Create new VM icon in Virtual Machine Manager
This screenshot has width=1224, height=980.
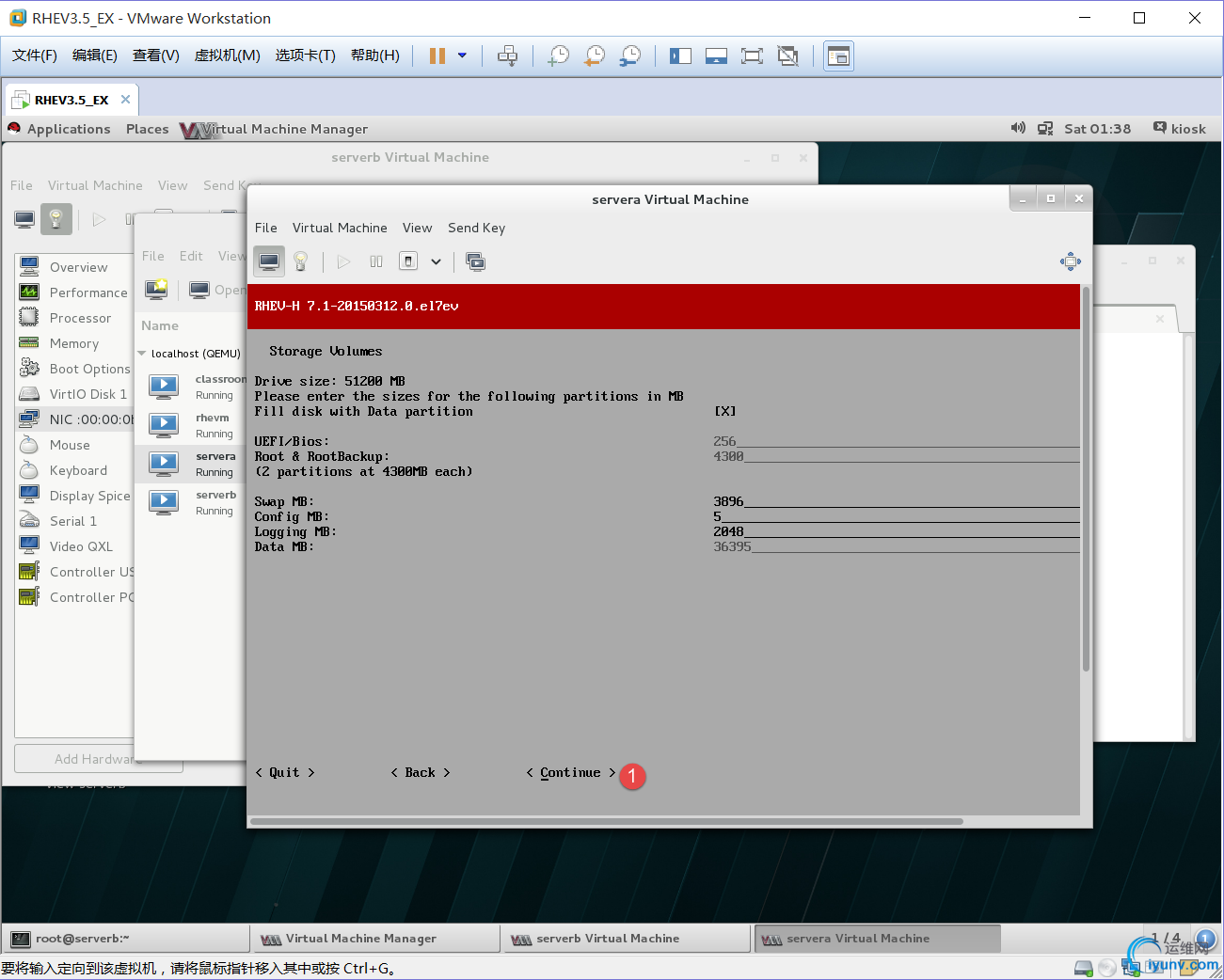(156, 290)
